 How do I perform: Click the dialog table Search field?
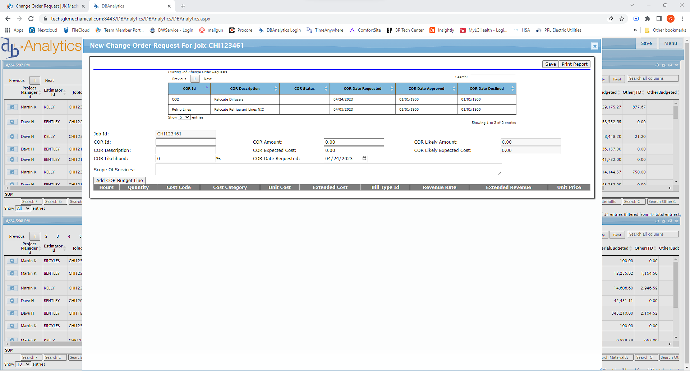(492, 77)
